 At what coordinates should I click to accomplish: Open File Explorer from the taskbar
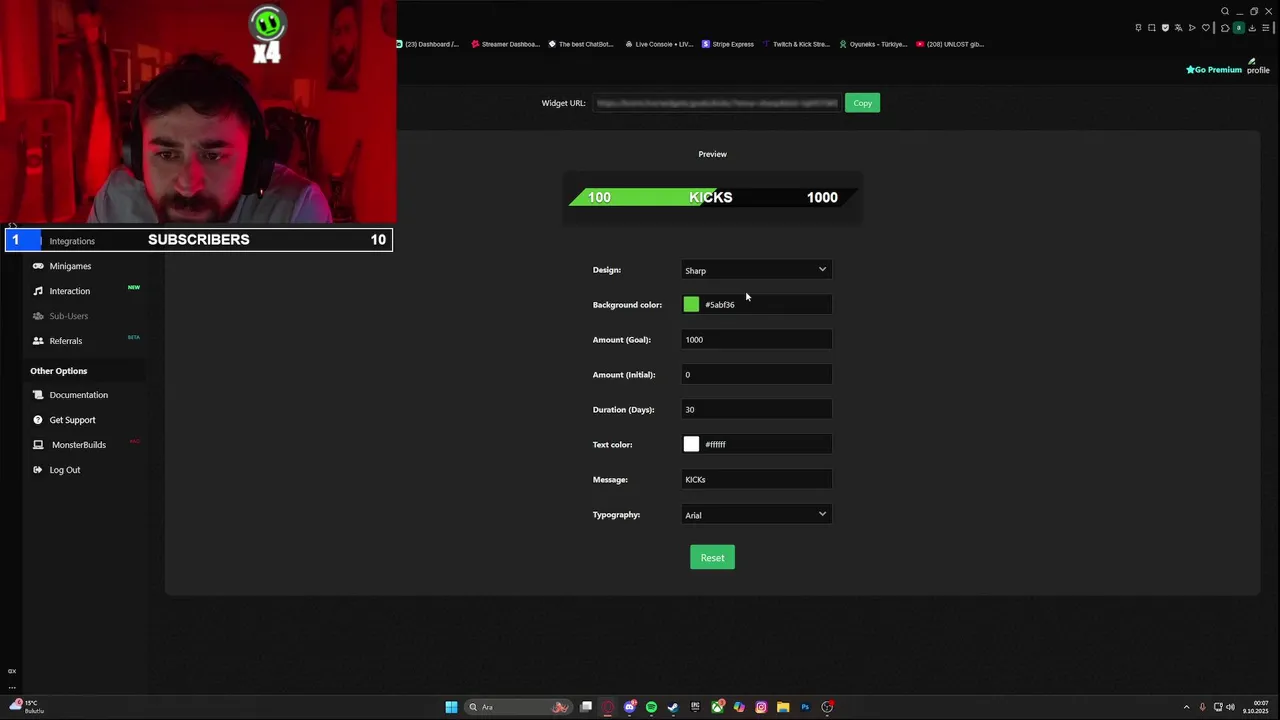pyautogui.click(x=783, y=707)
